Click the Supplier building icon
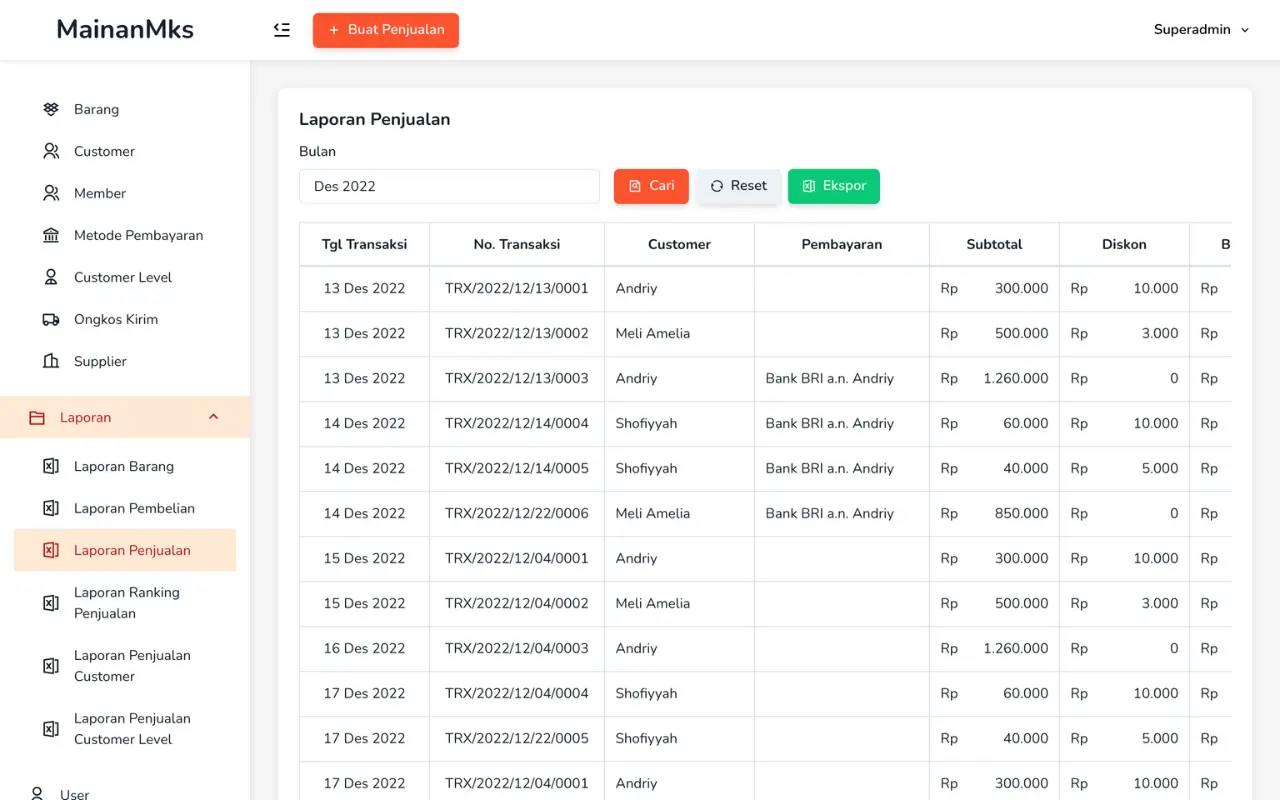 pyautogui.click(x=51, y=361)
